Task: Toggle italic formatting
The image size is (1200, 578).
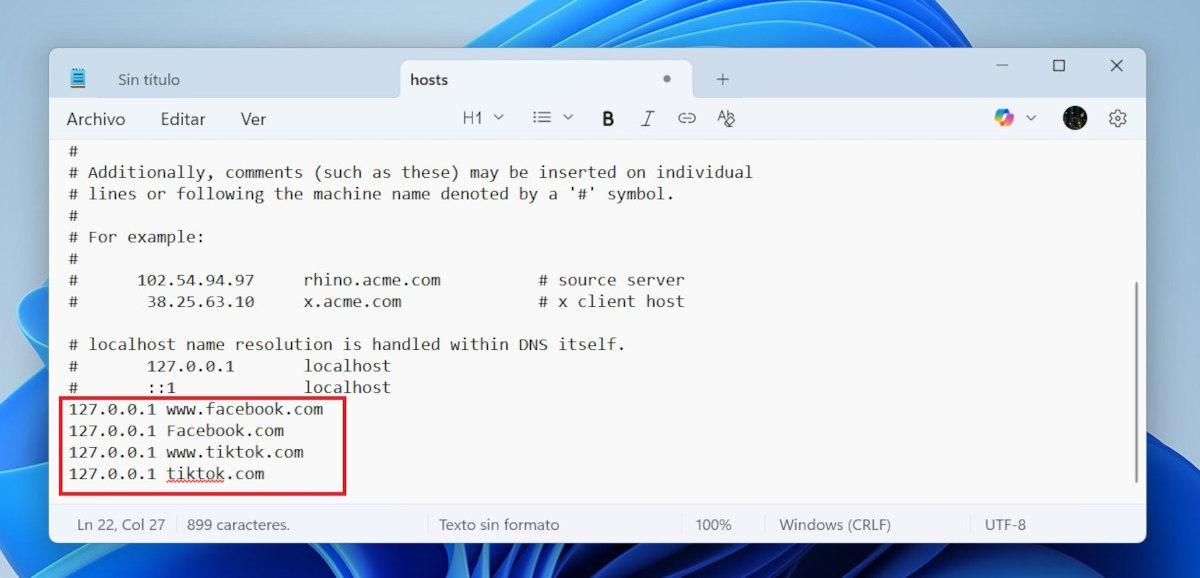Action: [647, 118]
